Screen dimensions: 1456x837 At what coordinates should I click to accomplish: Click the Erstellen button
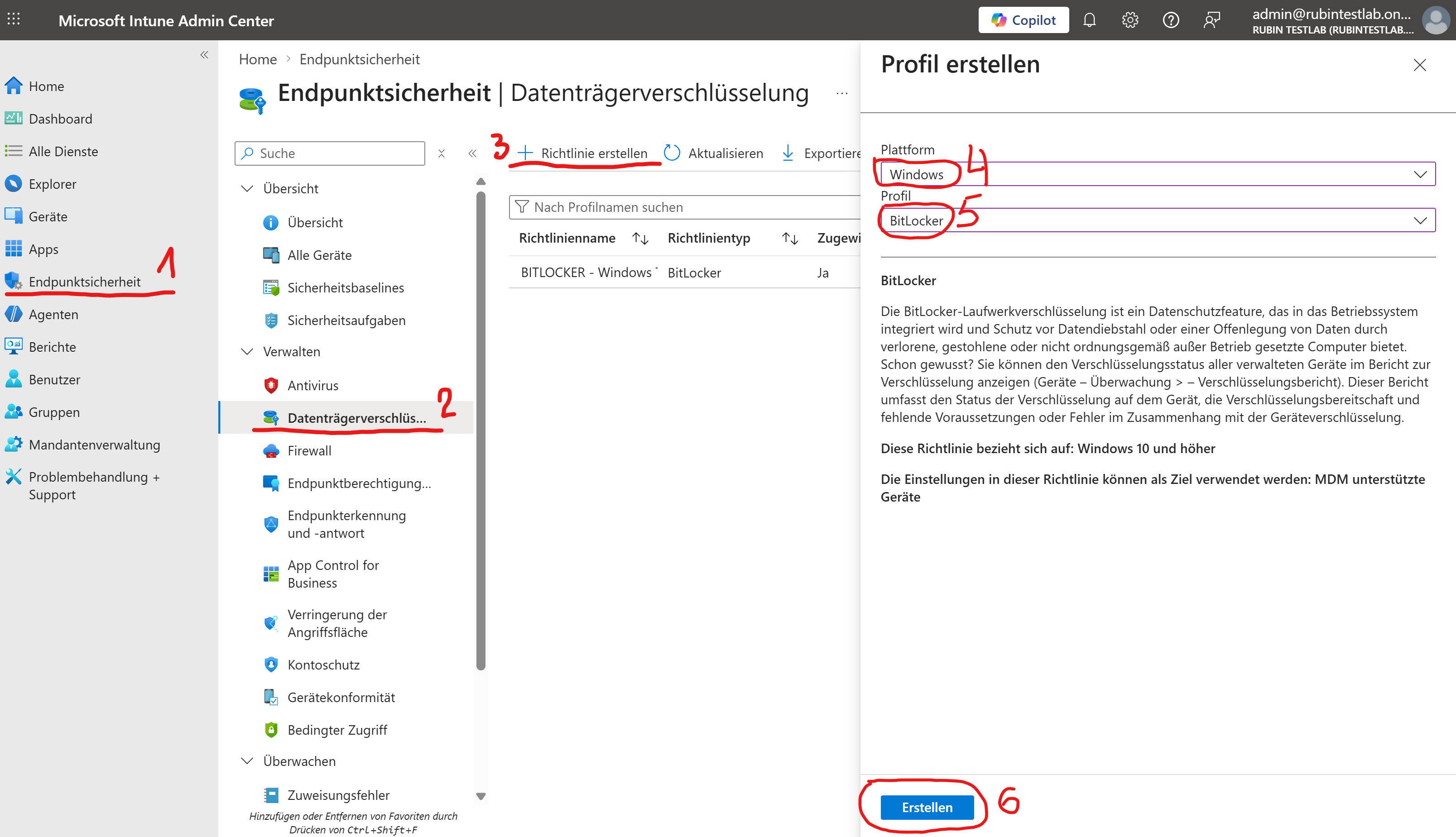click(x=927, y=807)
